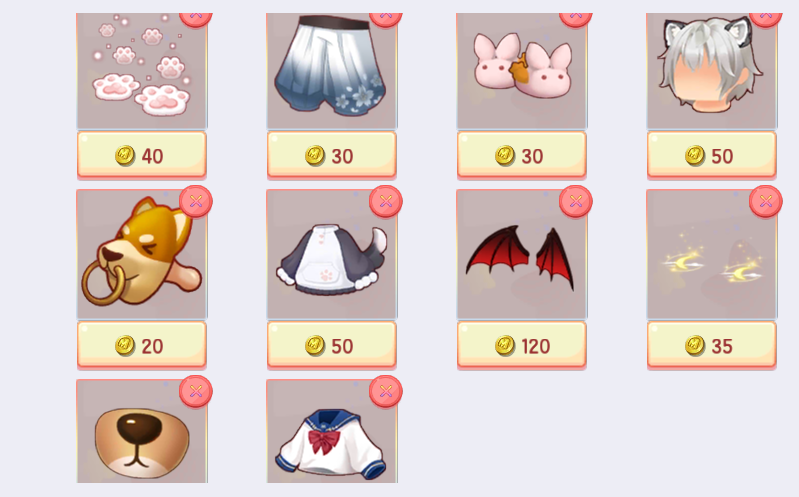Buy bunny slippers for 30 coins
Image resolution: width=799 pixels, height=497 pixels.
(x=522, y=155)
